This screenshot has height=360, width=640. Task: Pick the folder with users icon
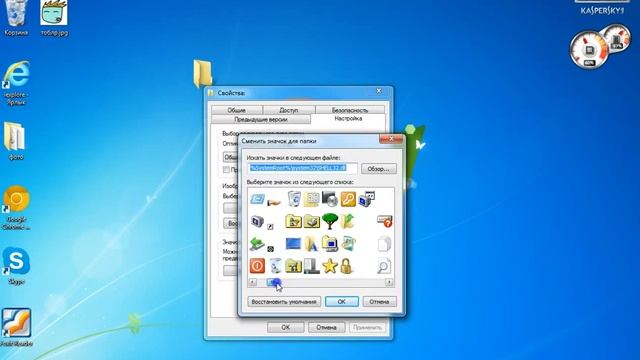click(293, 221)
